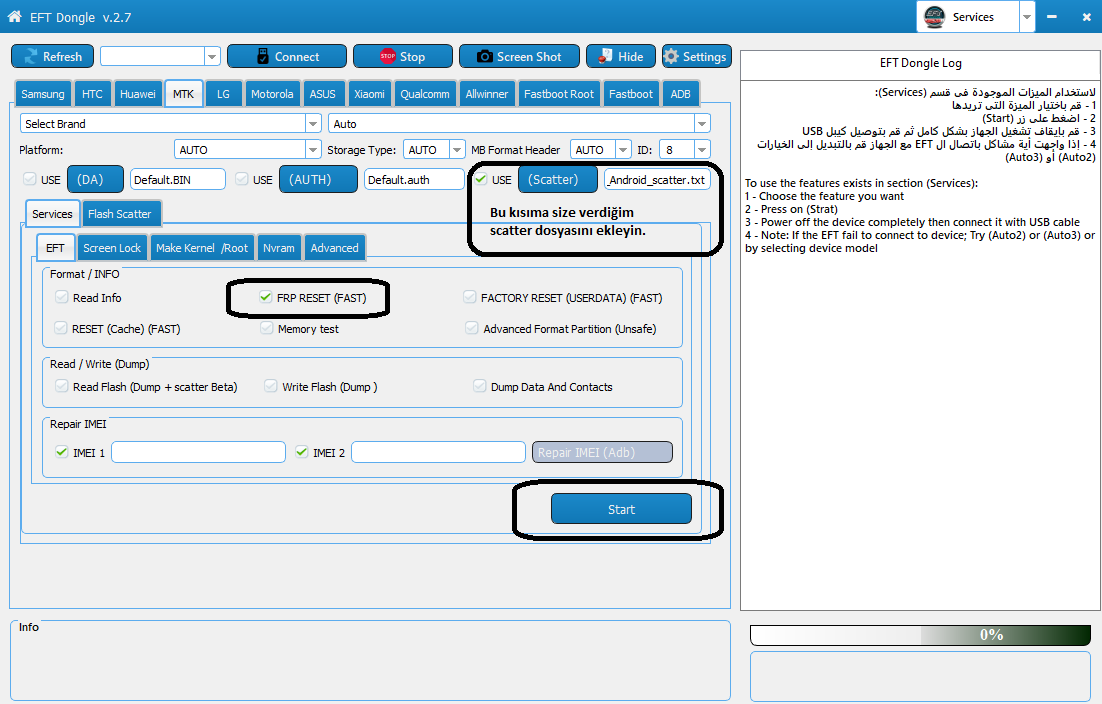Click the Start button
Image resolution: width=1102 pixels, height=704 pixels.
pyautogui.click(x=621, y=509)
